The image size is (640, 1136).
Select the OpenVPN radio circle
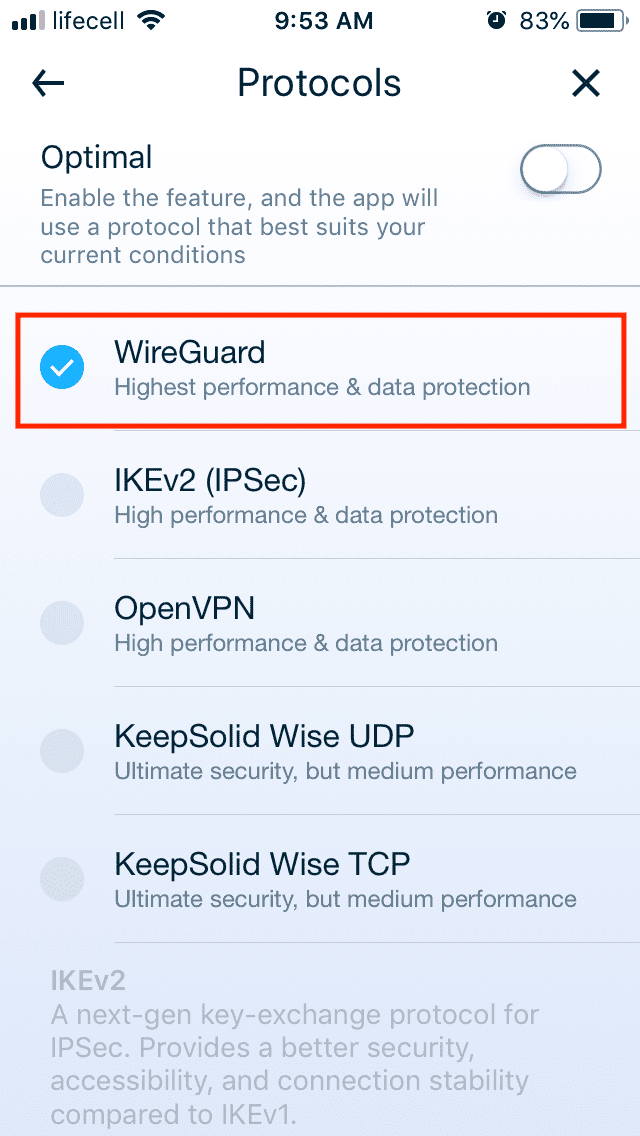[62, 623]
